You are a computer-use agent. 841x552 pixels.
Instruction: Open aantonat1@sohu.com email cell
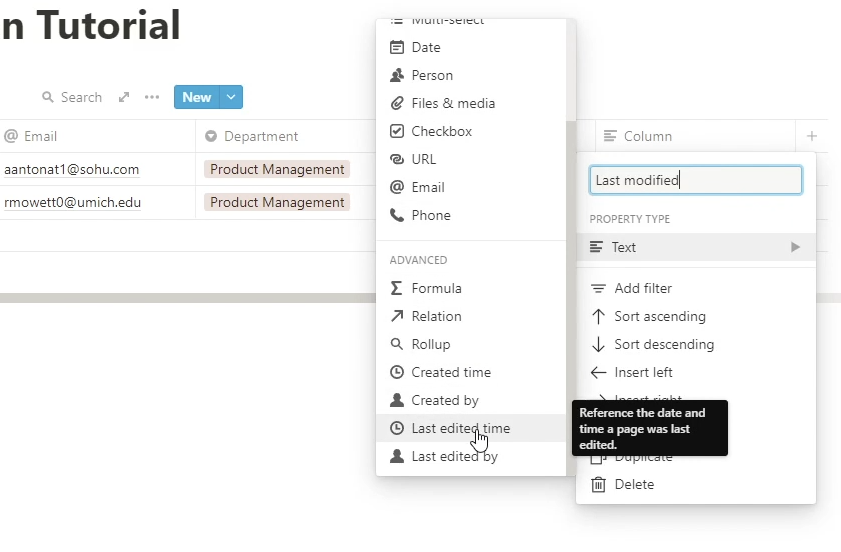tap(97, 170)
